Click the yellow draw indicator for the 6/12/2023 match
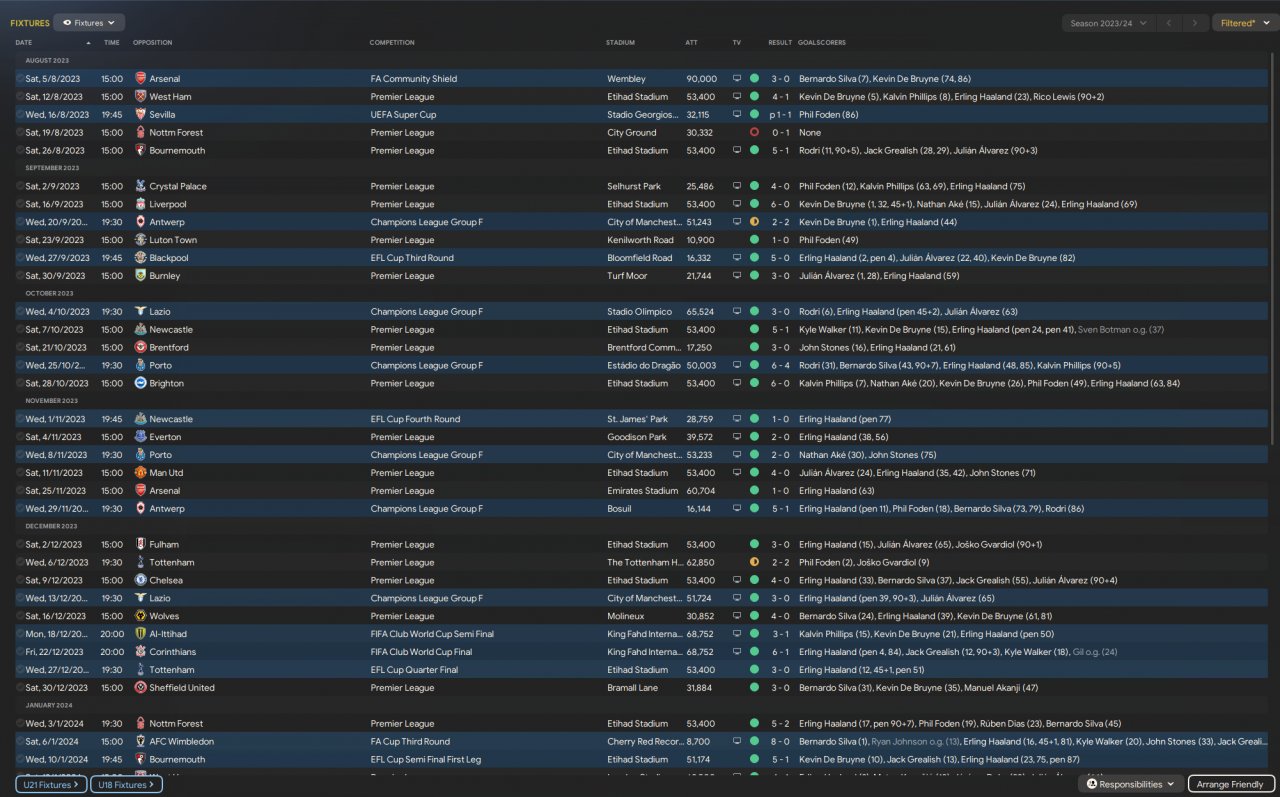The height and width of the screenshot is (797, 1280). coord(754,563)
